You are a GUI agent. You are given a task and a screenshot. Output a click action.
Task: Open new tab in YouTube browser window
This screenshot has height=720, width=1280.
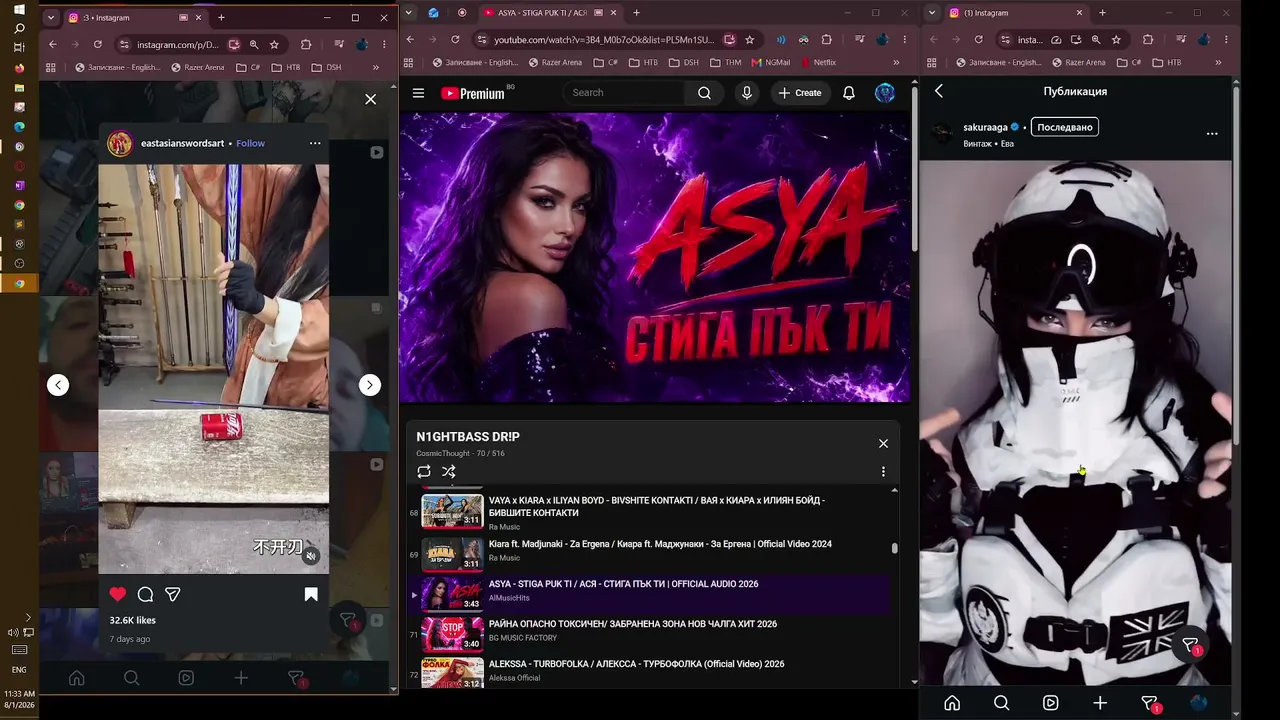click(x=636, y=13)
